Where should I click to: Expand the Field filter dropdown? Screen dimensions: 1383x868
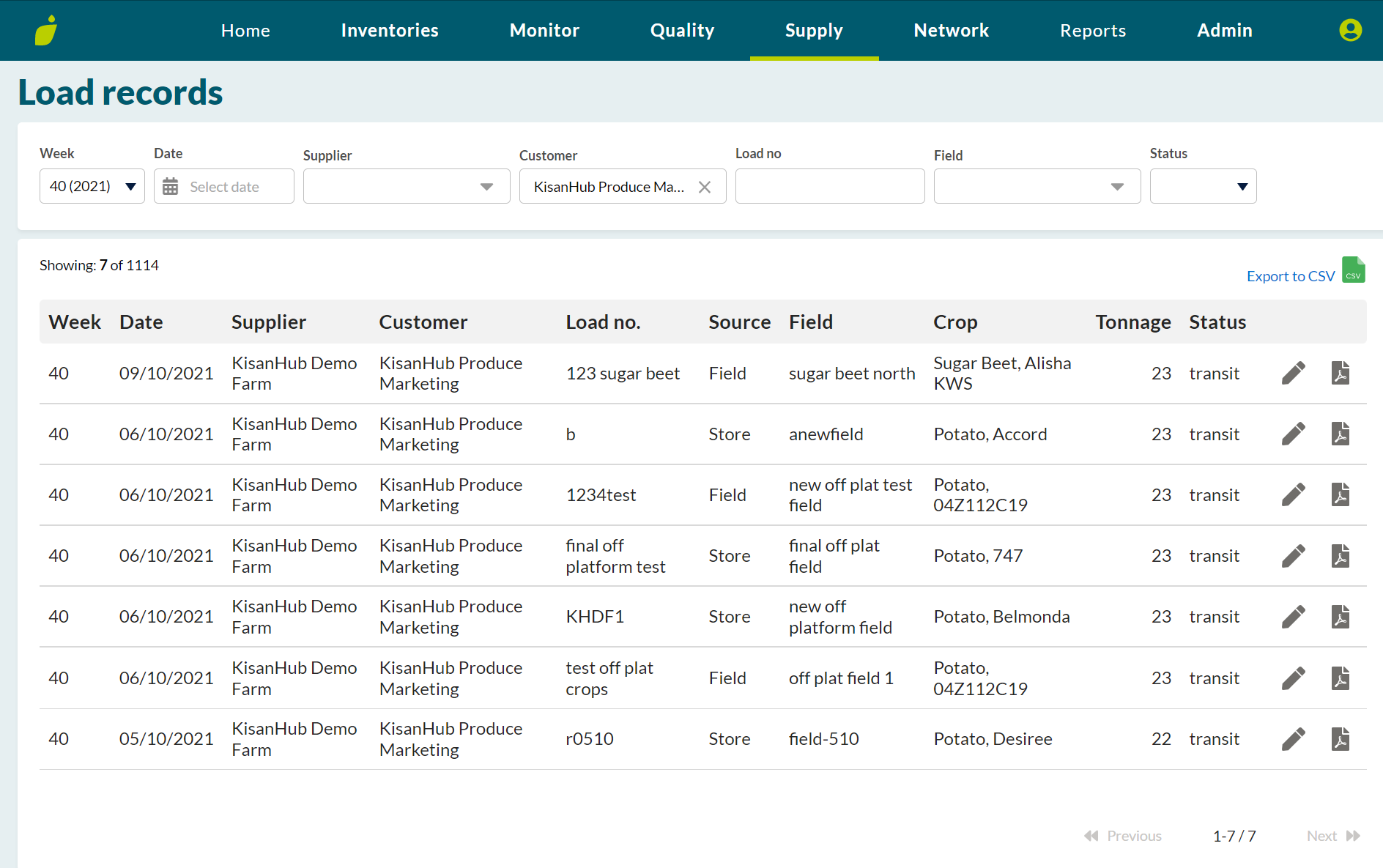[x=1037, y=186]
